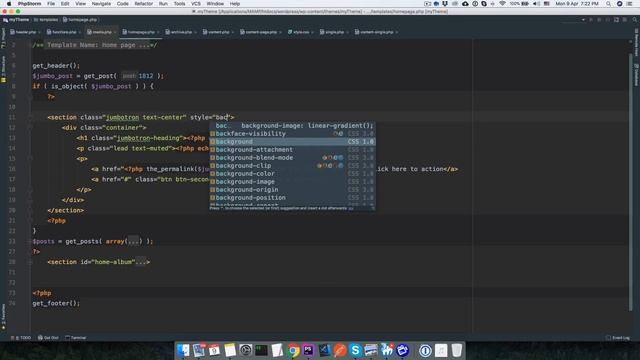Open the Project tool window

(3, 39)
